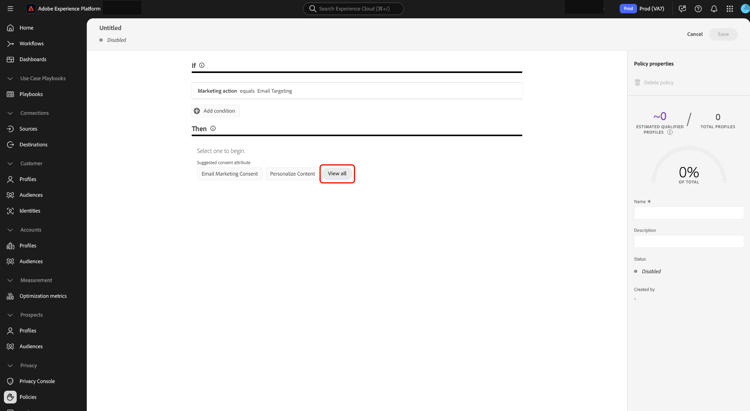Click the Accounts Profiles icon
750x411 pixels.
pyautogui.click(x=10, y=245)
